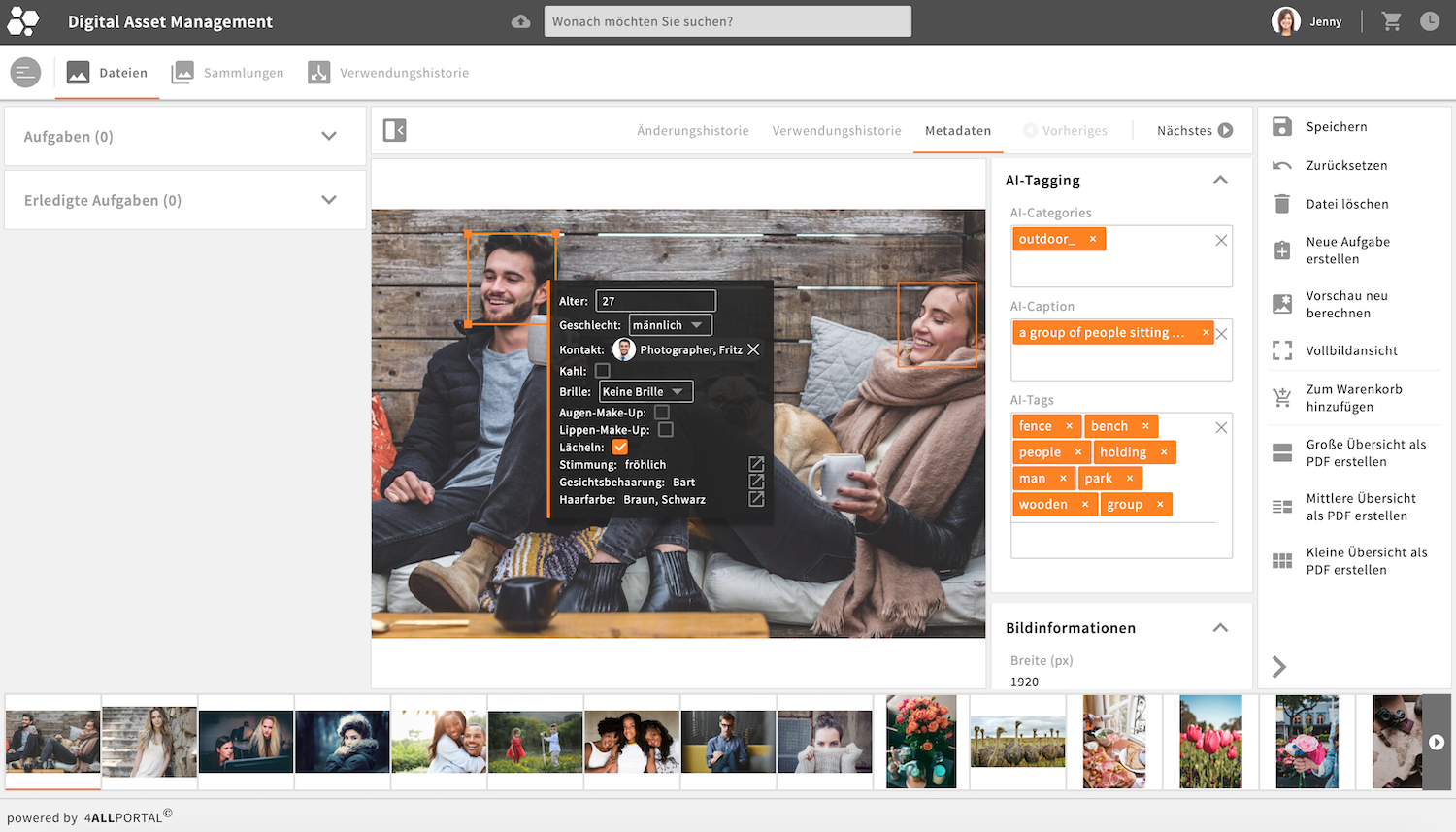Collapse the AI-Tagging section
1456x832 pixels.
1220,181
